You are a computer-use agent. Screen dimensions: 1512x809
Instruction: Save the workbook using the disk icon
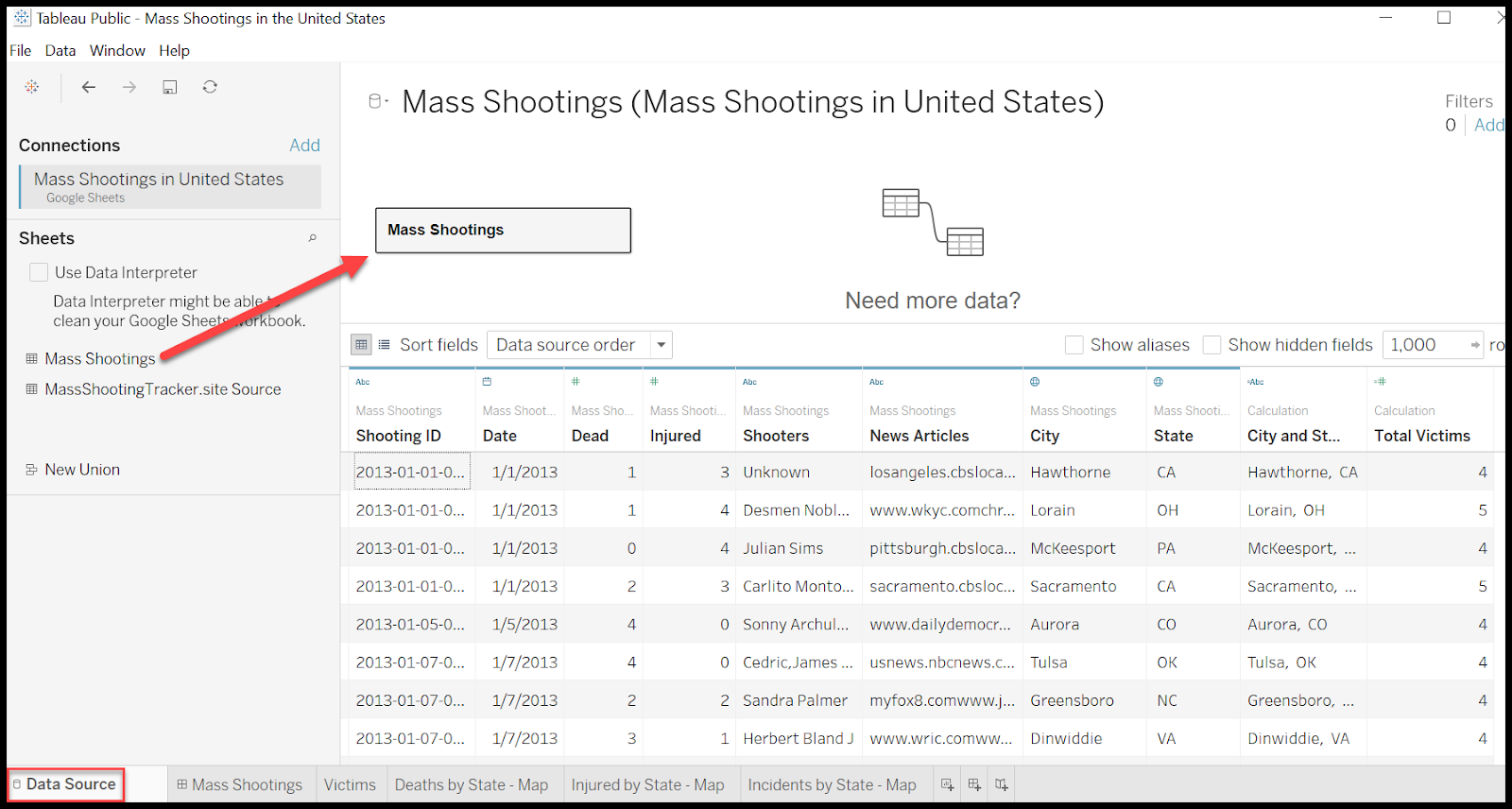170,87
